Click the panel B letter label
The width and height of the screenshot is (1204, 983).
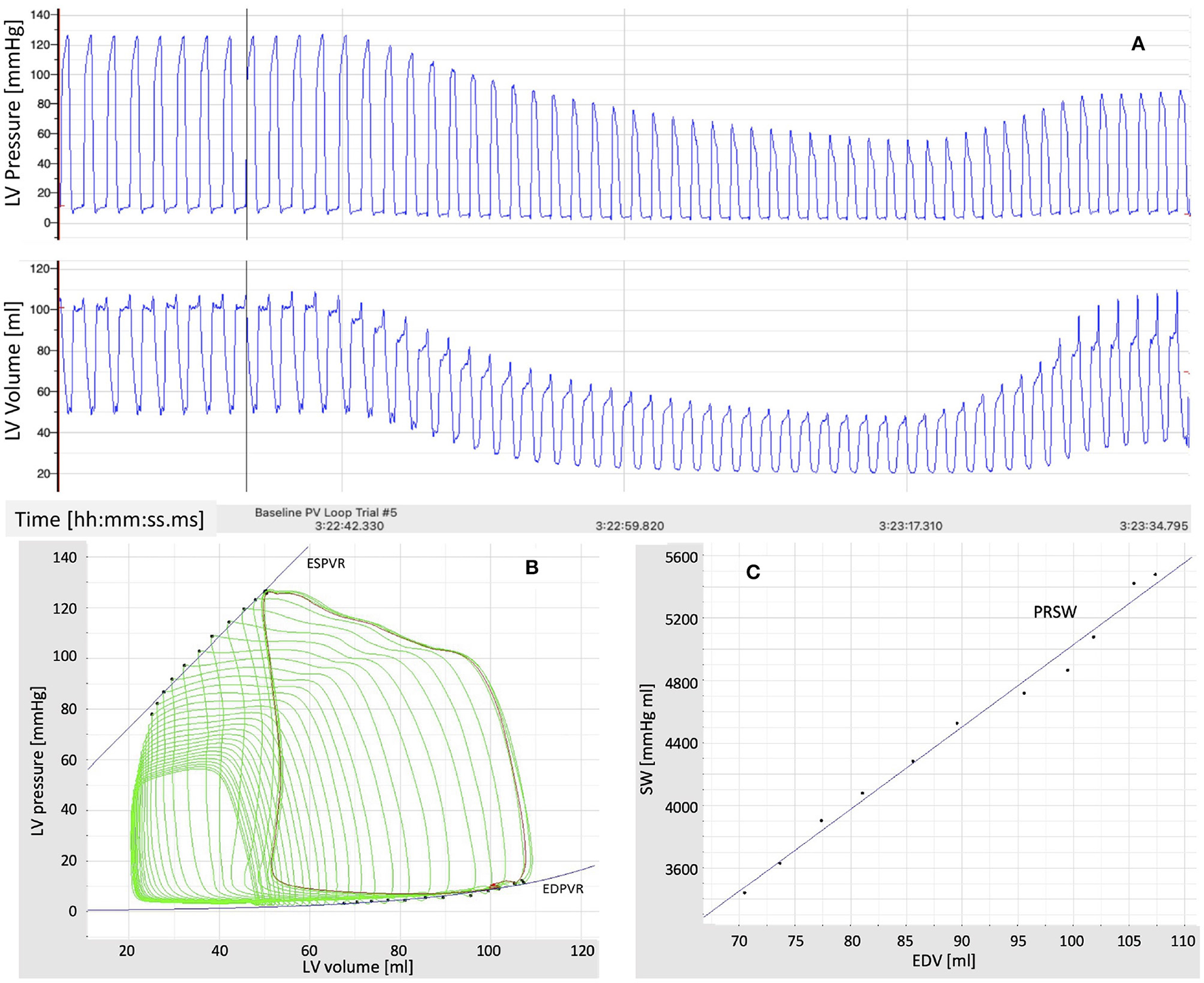531,568
